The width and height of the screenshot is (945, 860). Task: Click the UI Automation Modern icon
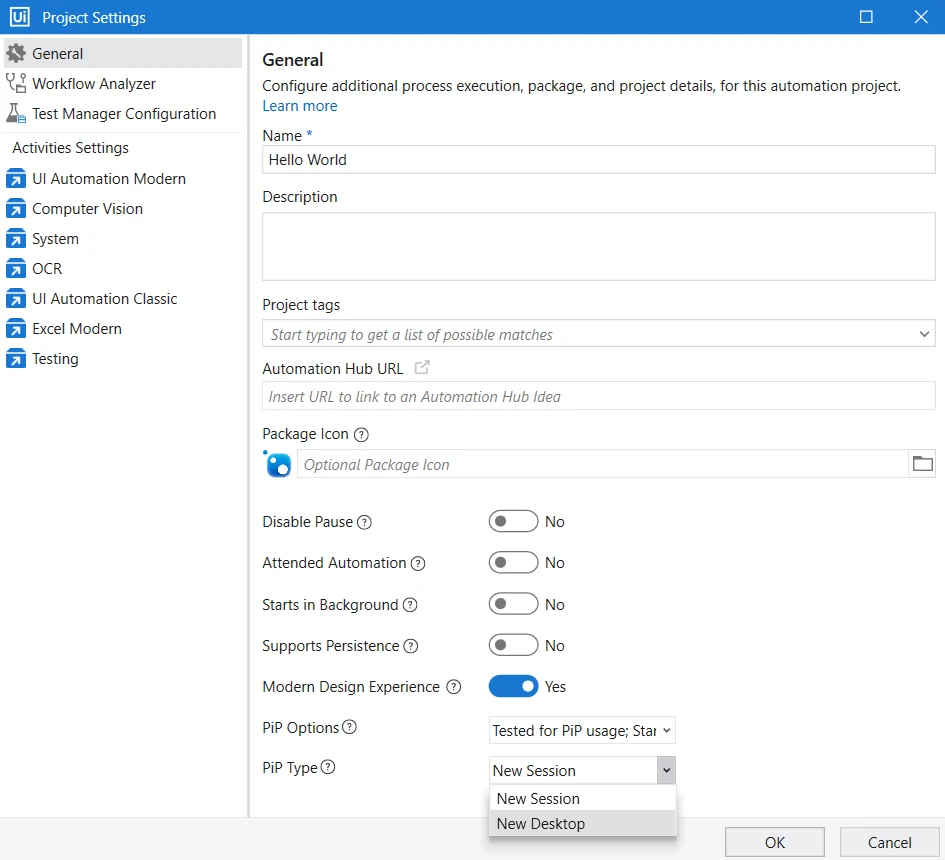coord(16,178)
